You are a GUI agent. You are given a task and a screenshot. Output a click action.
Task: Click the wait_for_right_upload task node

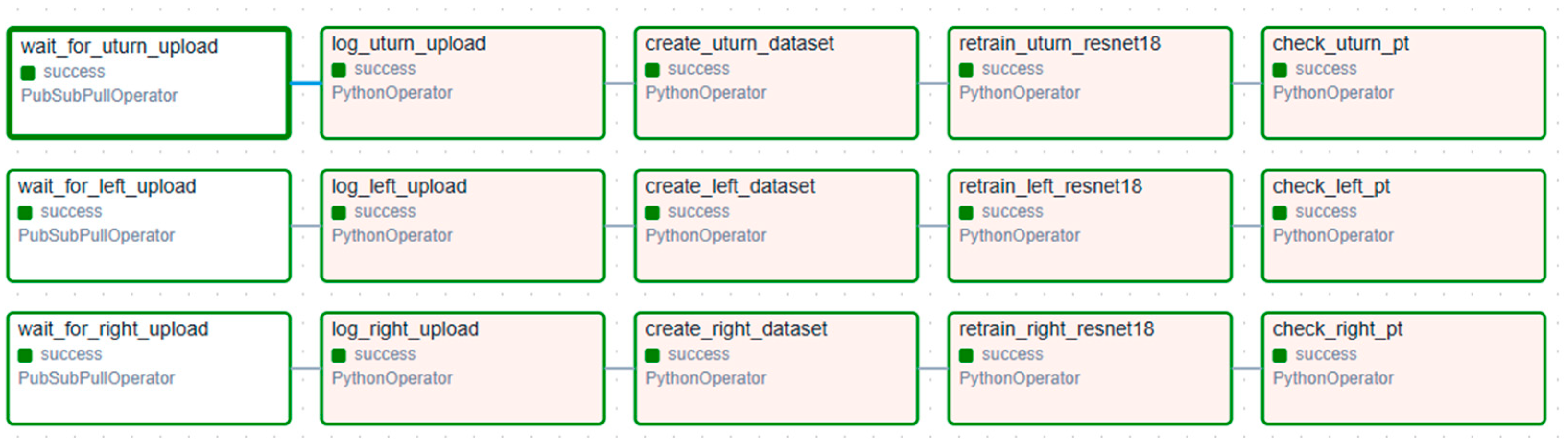[149, 369]
